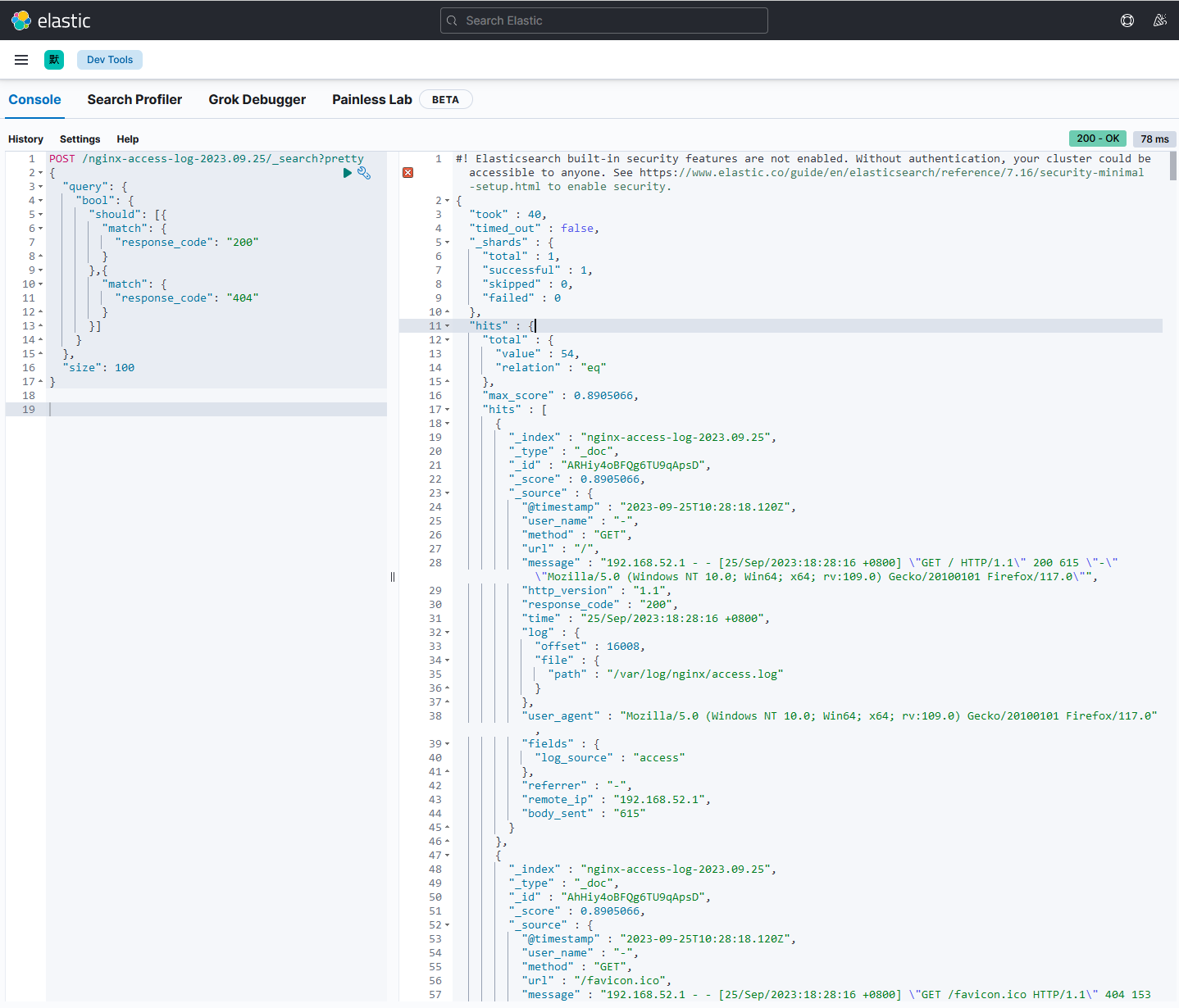Click the security warning text on line 1
Viewport: 1179px width, 1008px height.
click(803, 173)
